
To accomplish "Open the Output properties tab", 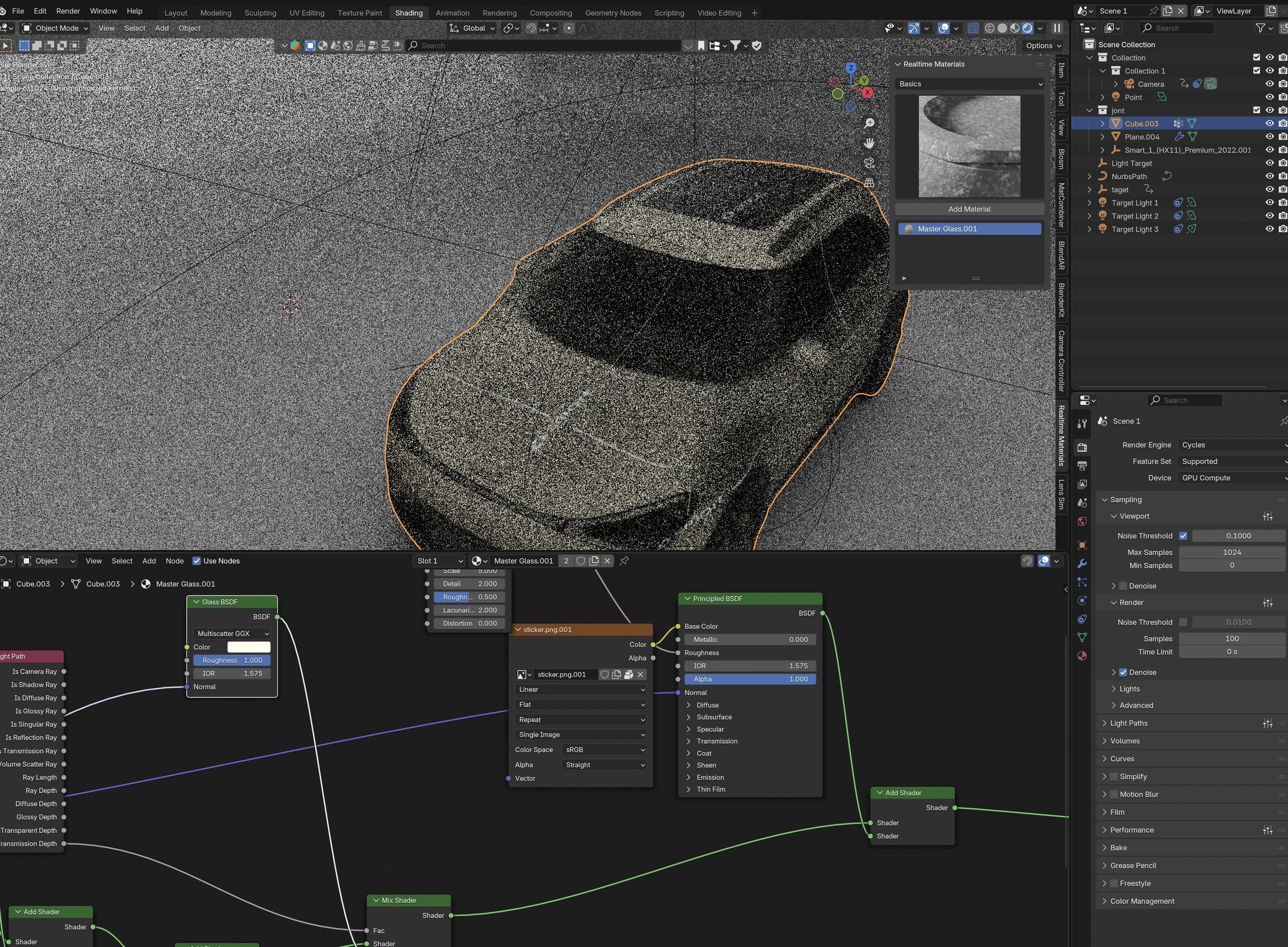I will click(1082, 466).
